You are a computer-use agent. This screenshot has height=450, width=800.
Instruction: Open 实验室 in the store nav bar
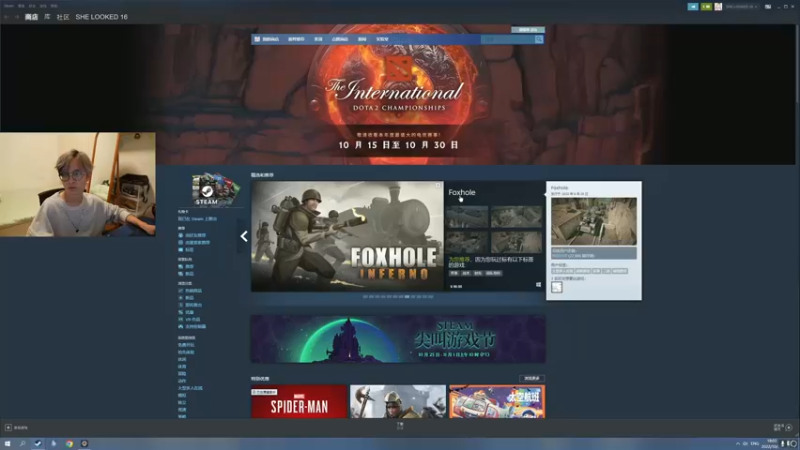[382, 39]
